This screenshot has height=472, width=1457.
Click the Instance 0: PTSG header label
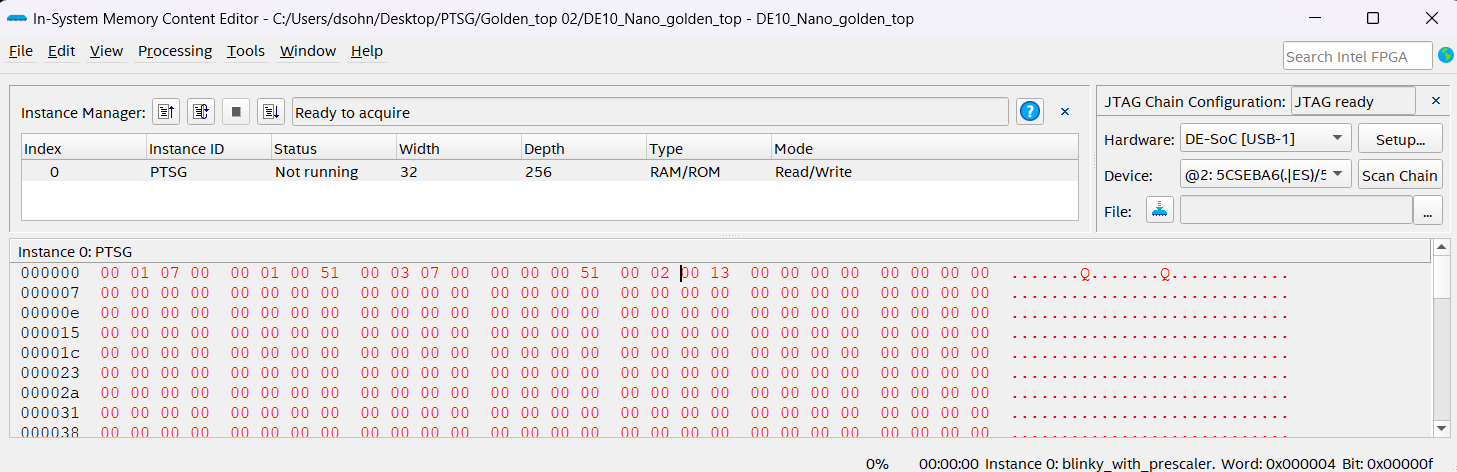pos(75,252)
